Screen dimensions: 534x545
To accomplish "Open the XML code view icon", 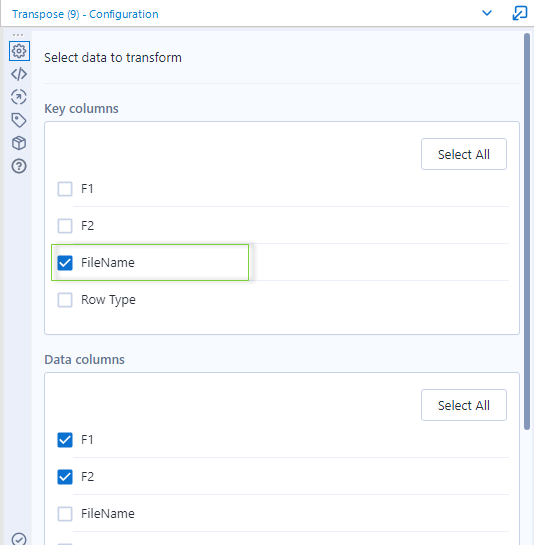I will click(x=19, y=74).
